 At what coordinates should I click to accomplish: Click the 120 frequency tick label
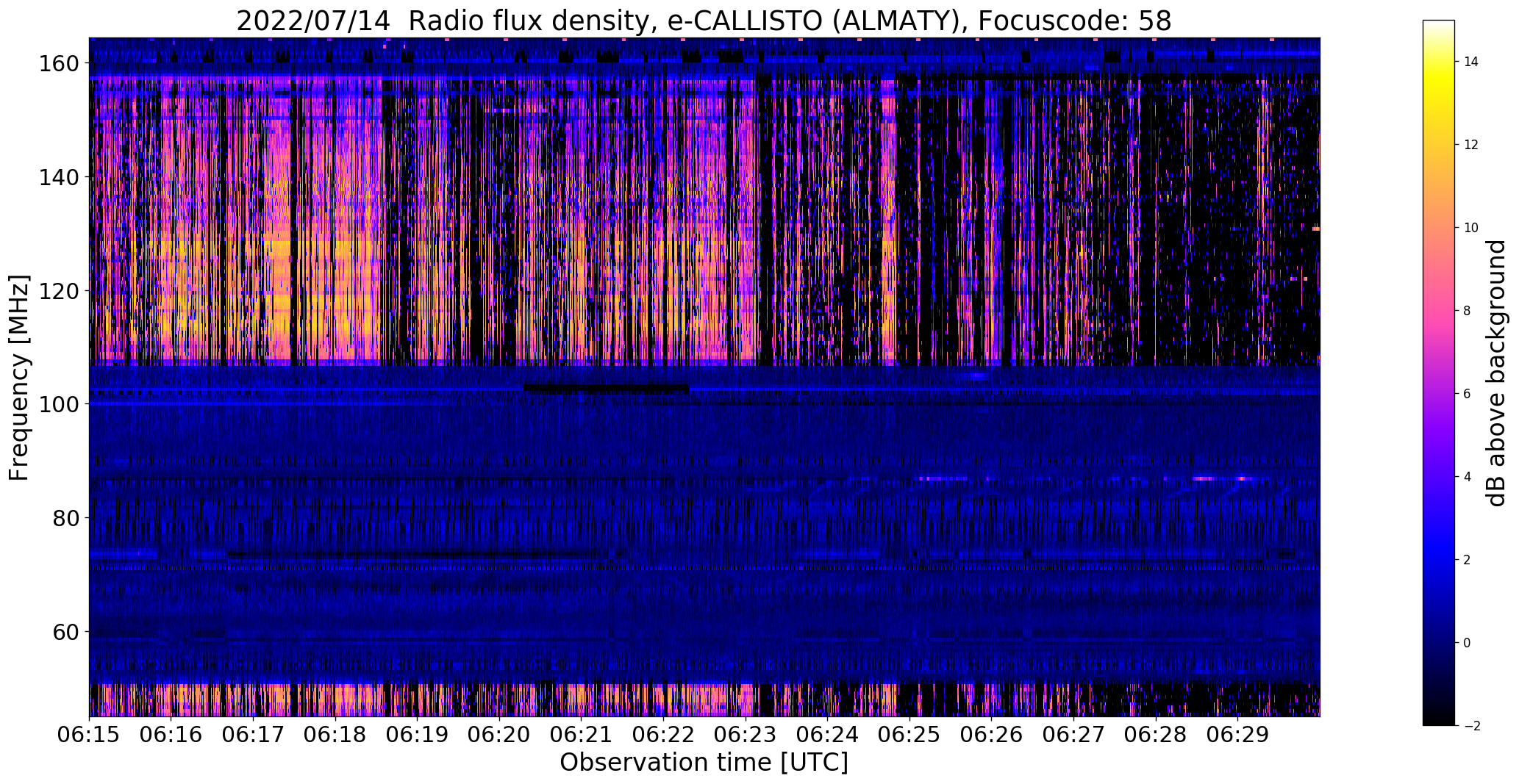pos(59,291)
